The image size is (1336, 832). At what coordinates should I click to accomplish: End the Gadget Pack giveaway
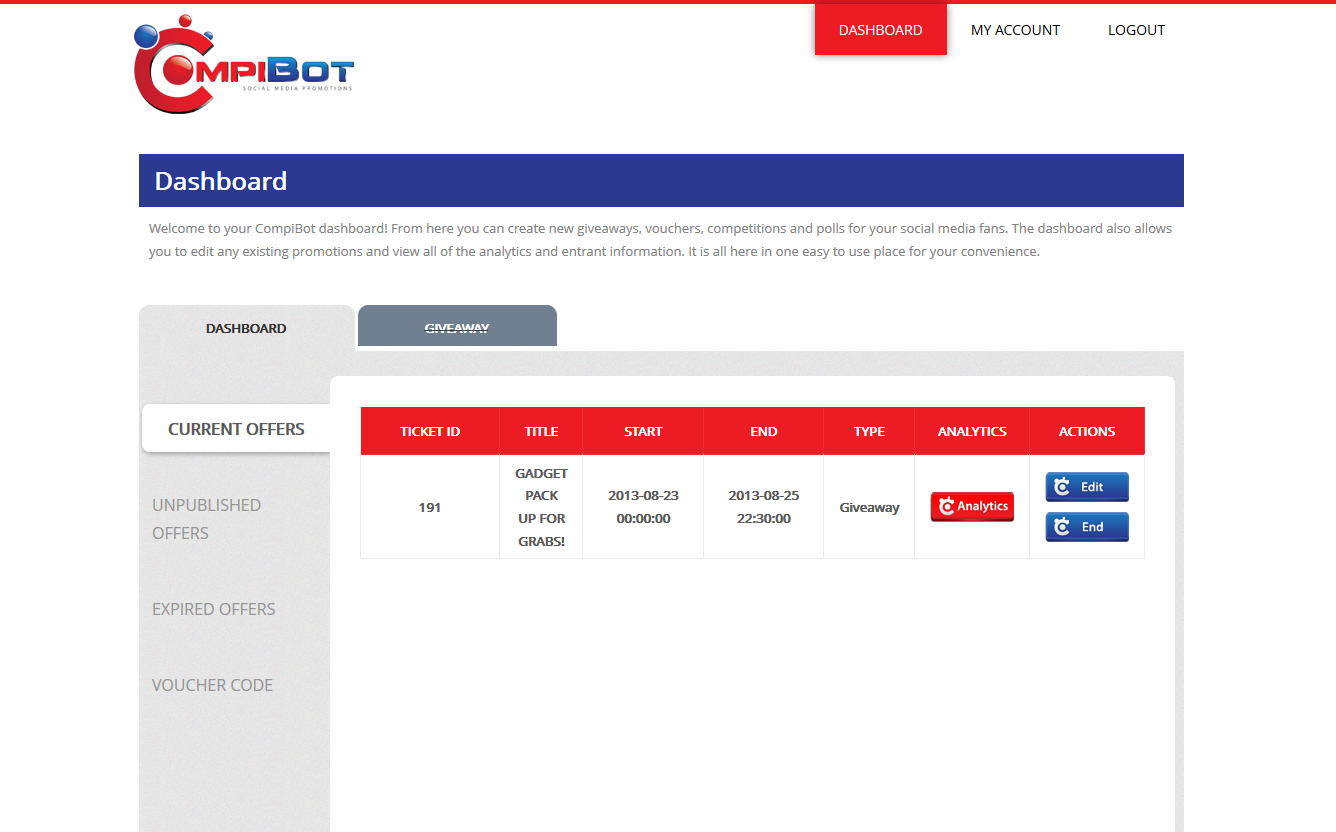(x=1087, y=527)
